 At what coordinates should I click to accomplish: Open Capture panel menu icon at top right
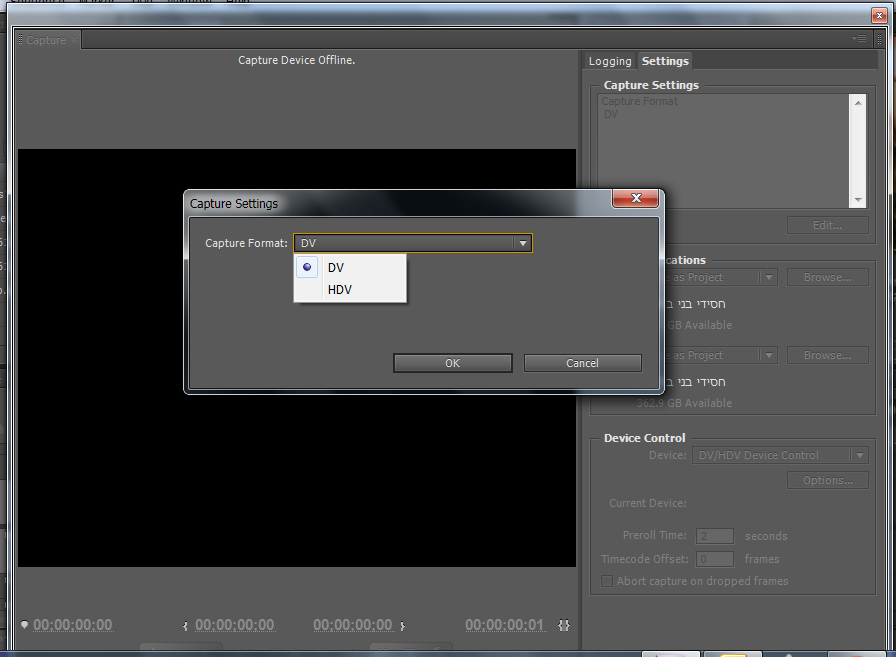pos(859,39)
